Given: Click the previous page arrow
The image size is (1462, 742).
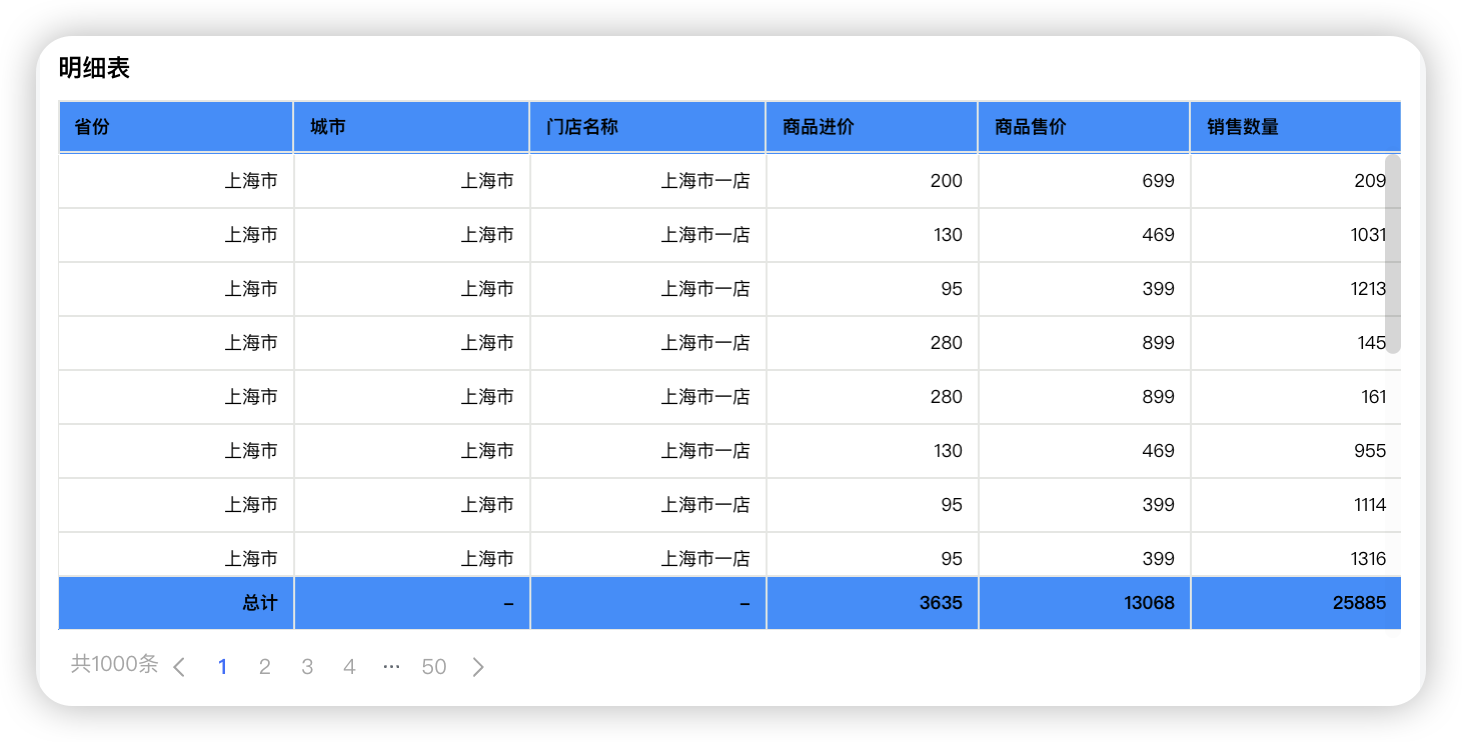Looking at the screenshot, I should 179,666.
